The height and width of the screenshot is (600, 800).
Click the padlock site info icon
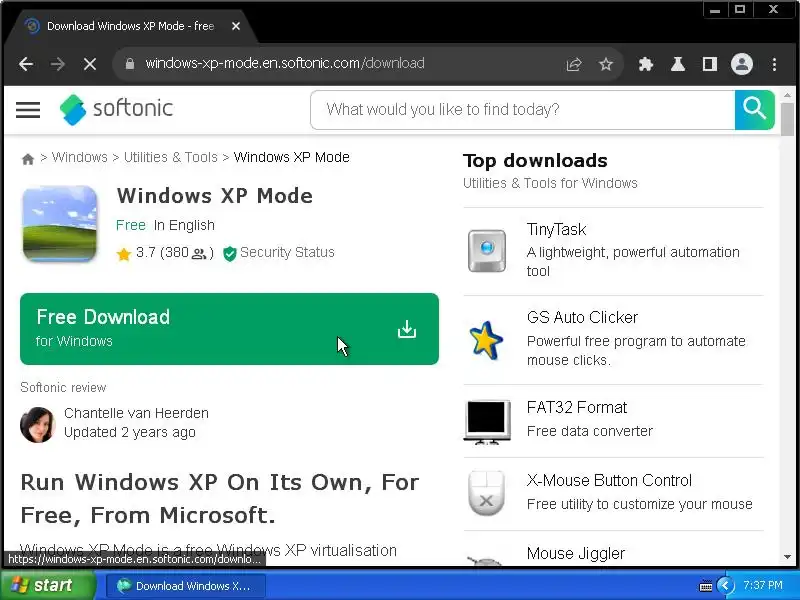coord(130,64)
